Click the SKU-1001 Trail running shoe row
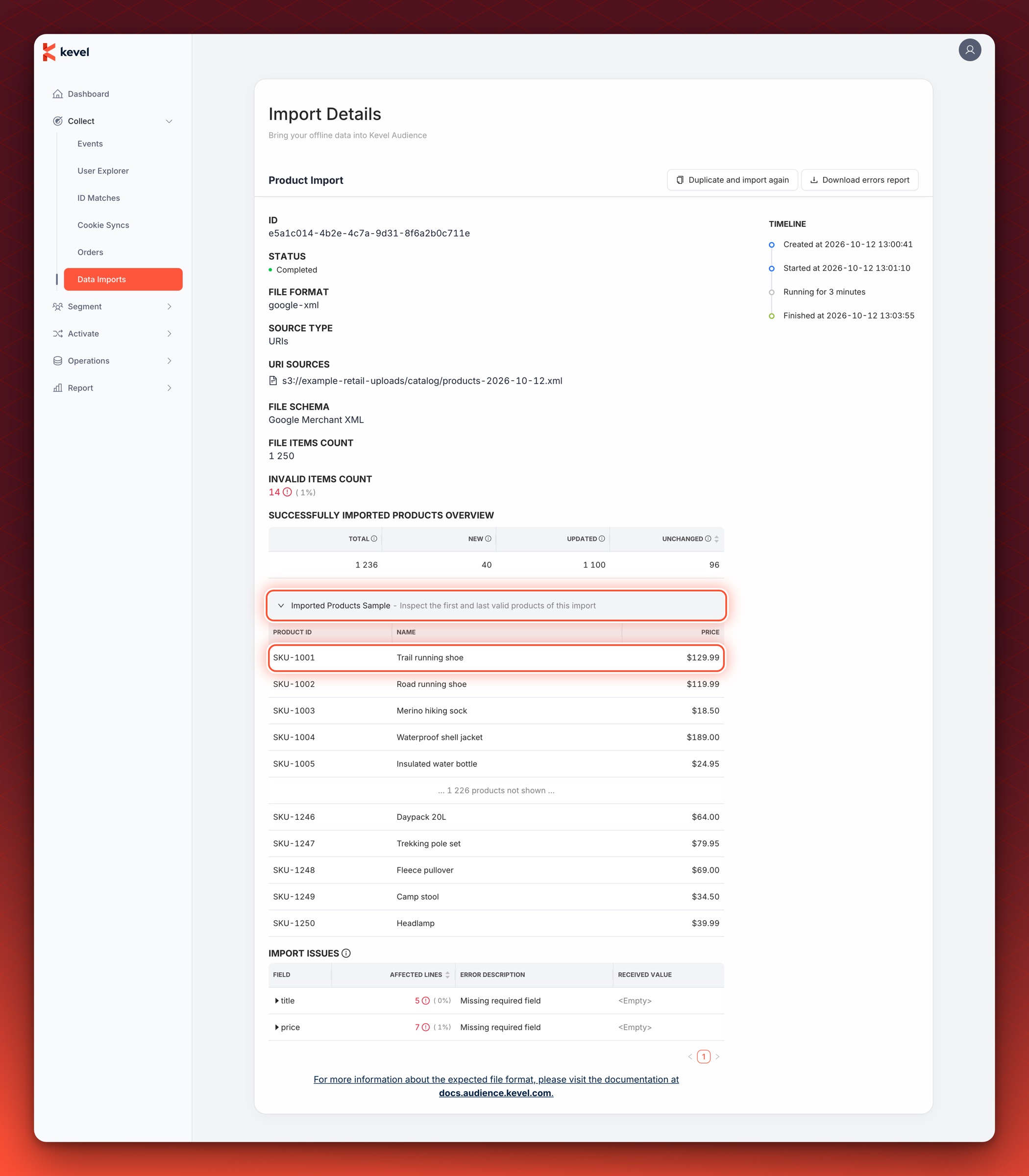Screen dimensions: 1029x1176 496,657
